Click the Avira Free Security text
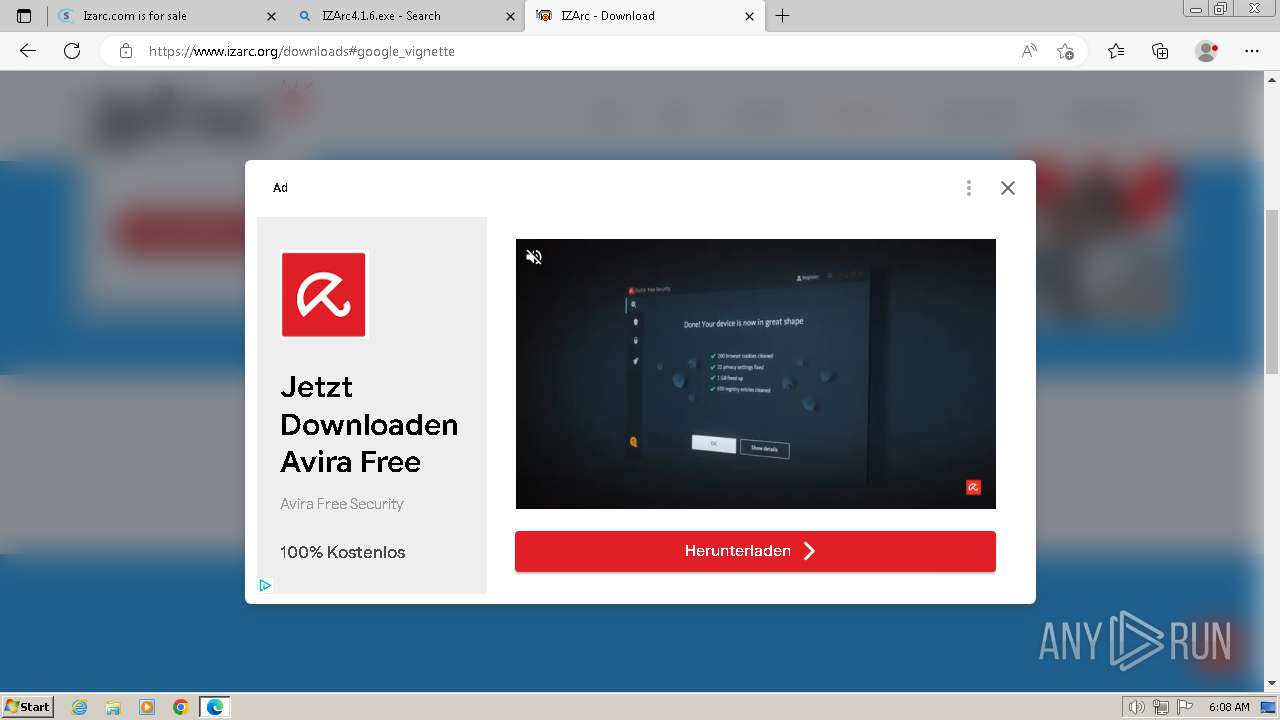Image resolution: width=1280 pixels, height=720 pixels. (342, 504)
